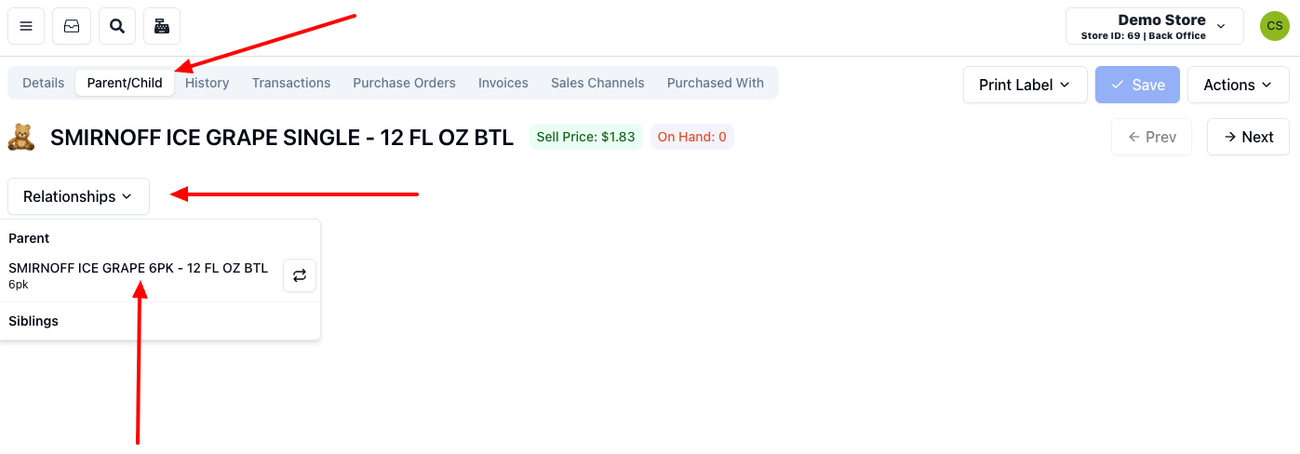Click the teddy bear product image
The image size is (1300, 454).
click(x=21, y=137)
